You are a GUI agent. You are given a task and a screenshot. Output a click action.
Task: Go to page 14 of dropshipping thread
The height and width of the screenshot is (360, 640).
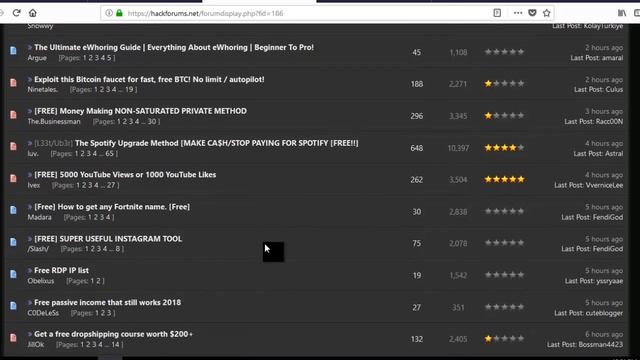pos(116,344)
